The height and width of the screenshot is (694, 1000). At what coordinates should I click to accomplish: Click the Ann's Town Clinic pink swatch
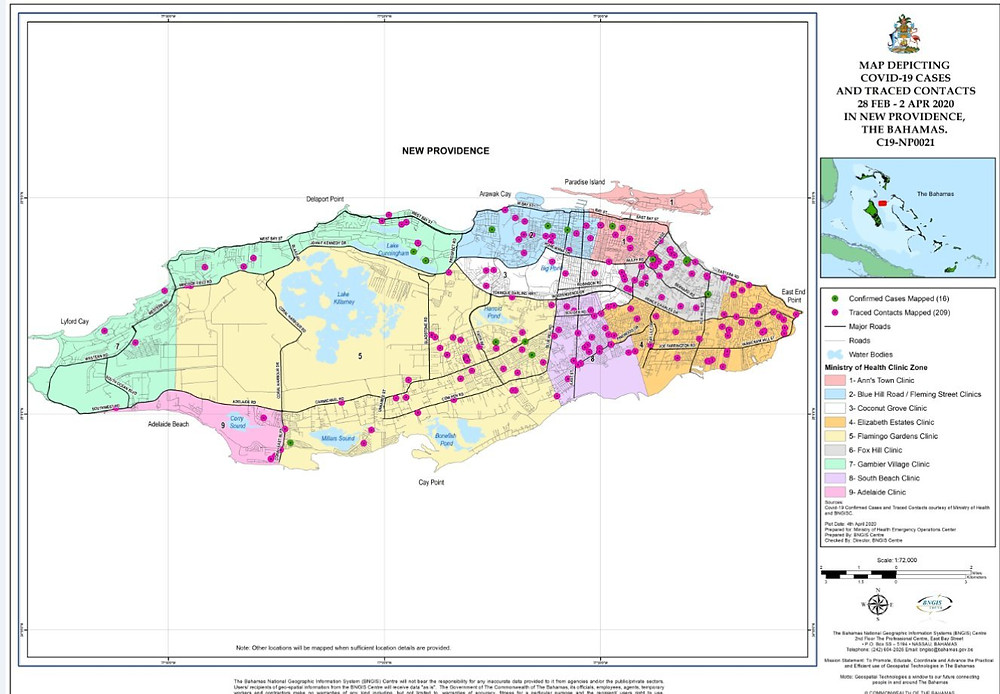(x=834, y=380)
